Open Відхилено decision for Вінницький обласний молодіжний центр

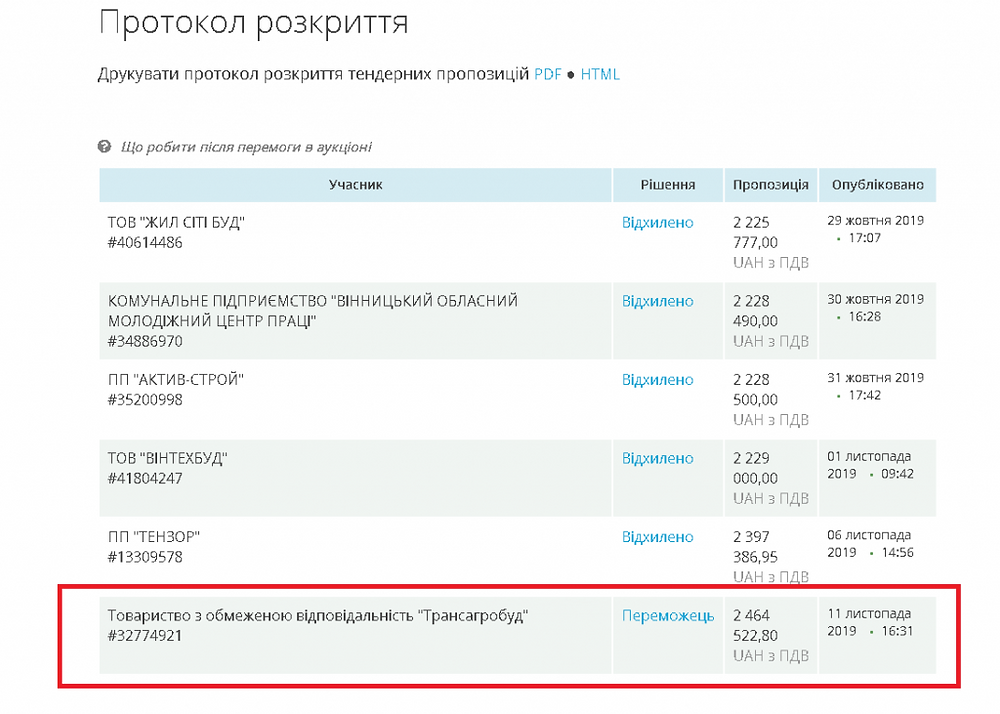(658, 301)
